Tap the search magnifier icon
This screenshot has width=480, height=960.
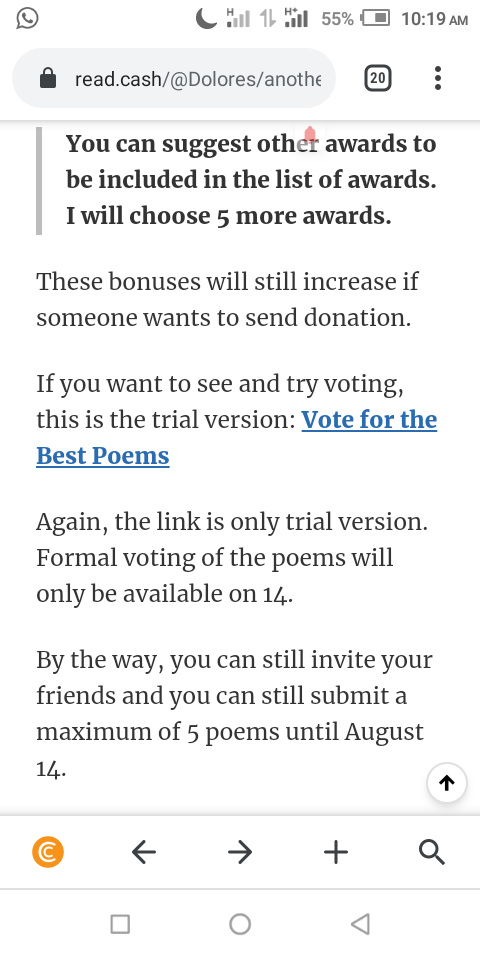432,852
